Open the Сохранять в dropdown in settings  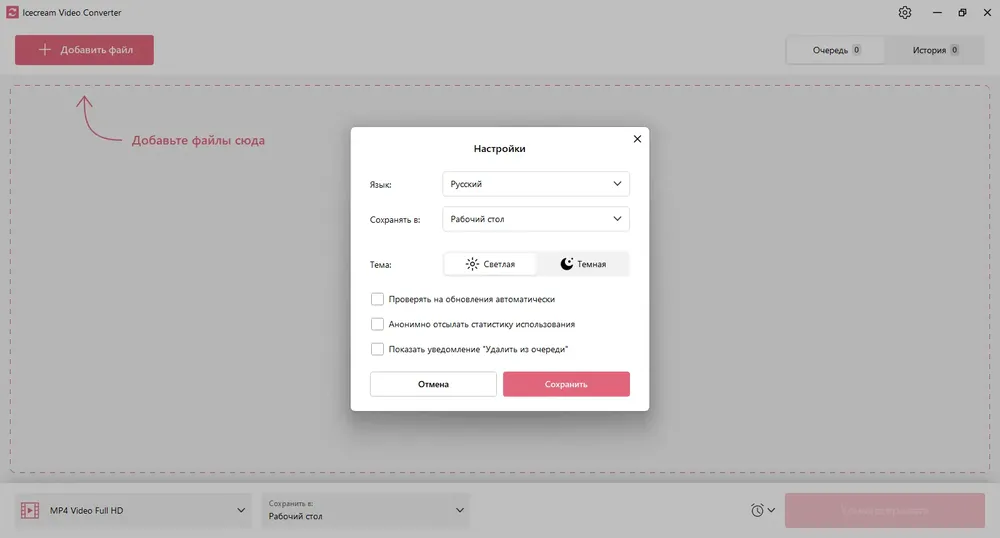pyautogui.click(x=536, y=219)
